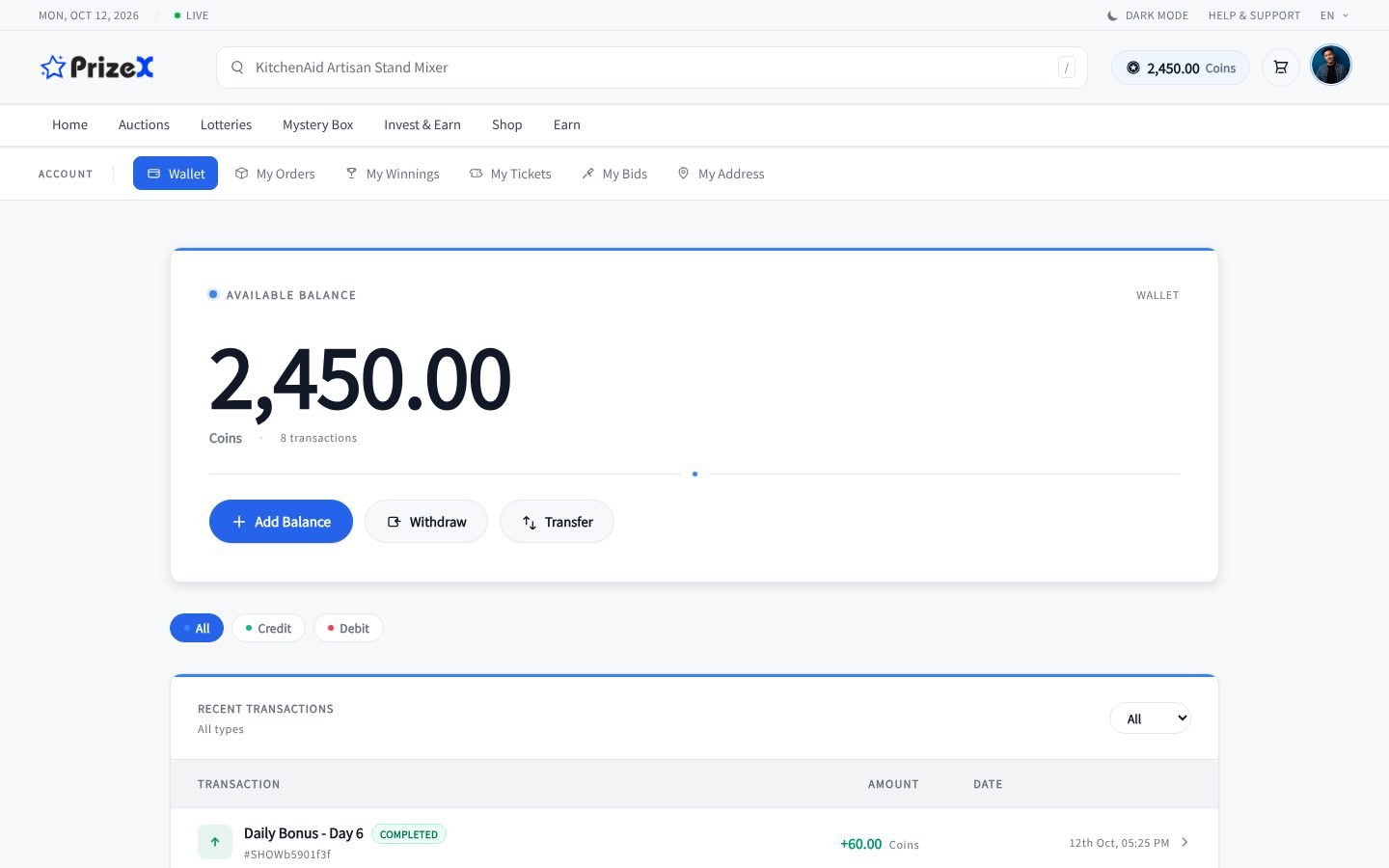1389x868 pixels.
Task: Click the moon icon for dark mode
Action: (x=1112, y=15)
